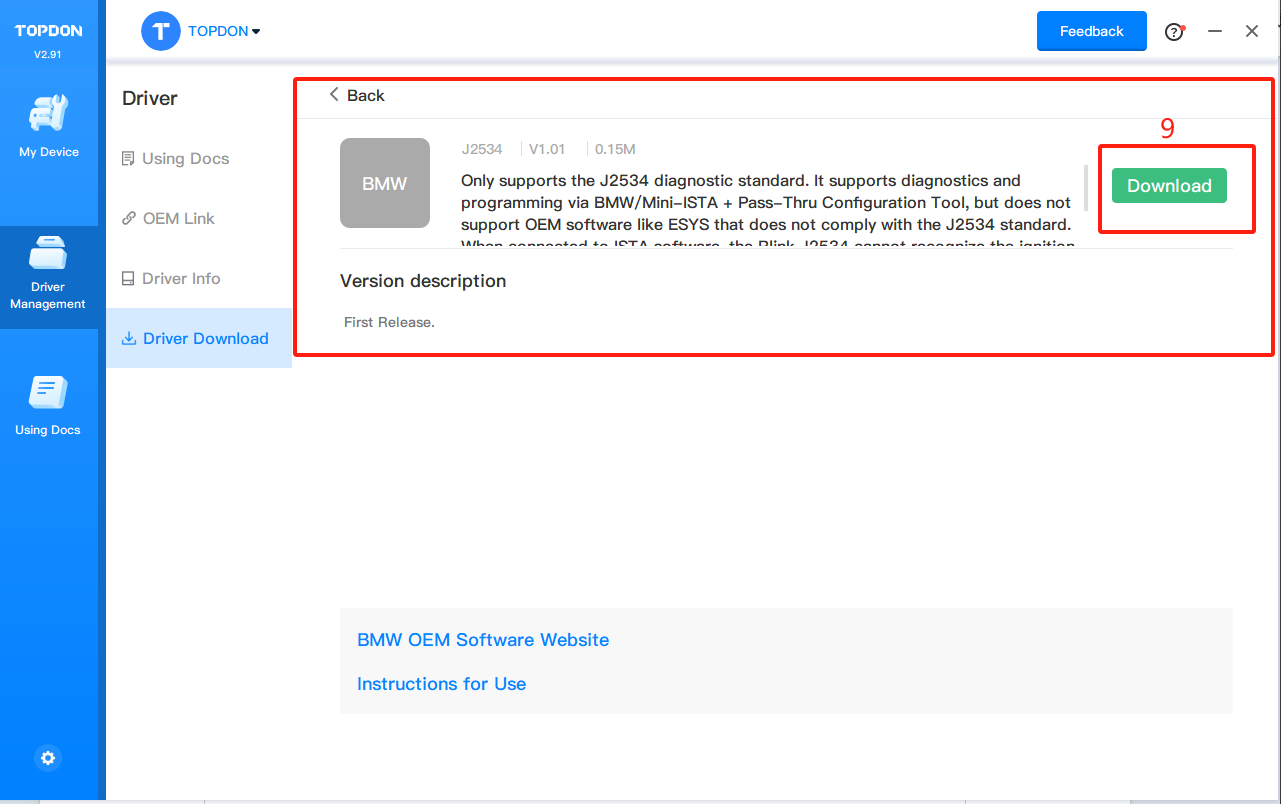Open the help question-mark icon
1281x804 pixels.
(x=1174, y=32)
